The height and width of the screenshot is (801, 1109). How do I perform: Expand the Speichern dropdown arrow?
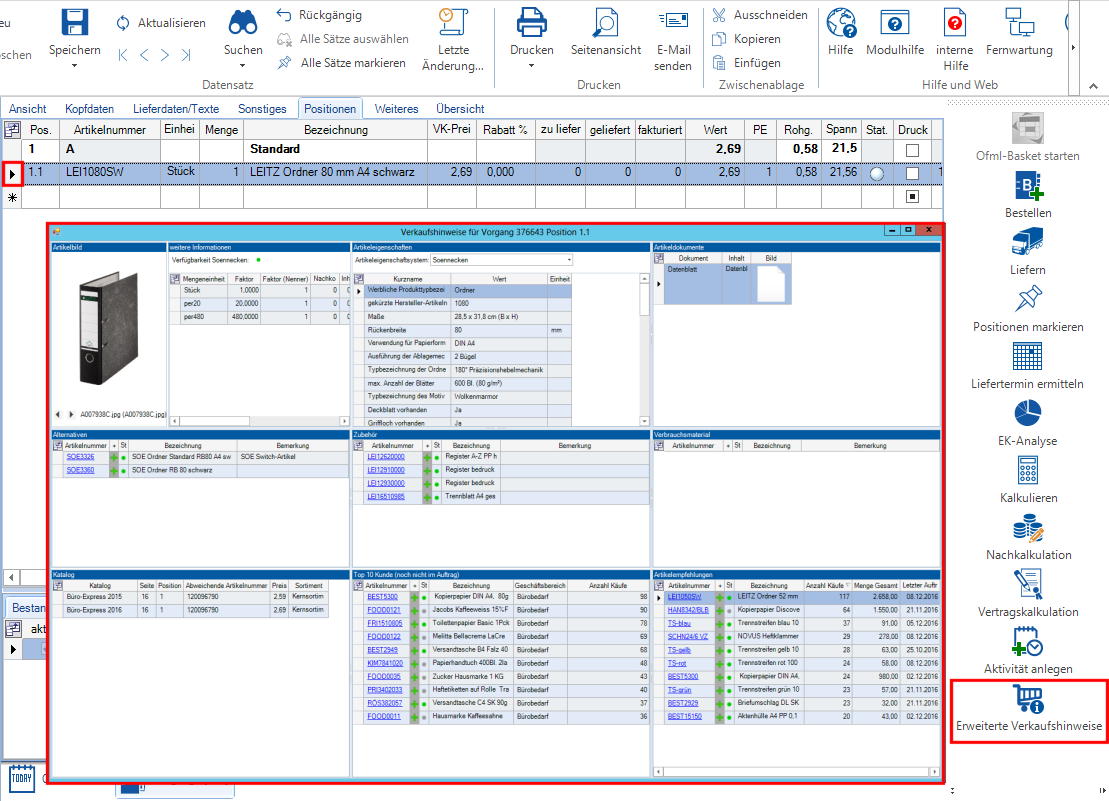coord(74,67)
